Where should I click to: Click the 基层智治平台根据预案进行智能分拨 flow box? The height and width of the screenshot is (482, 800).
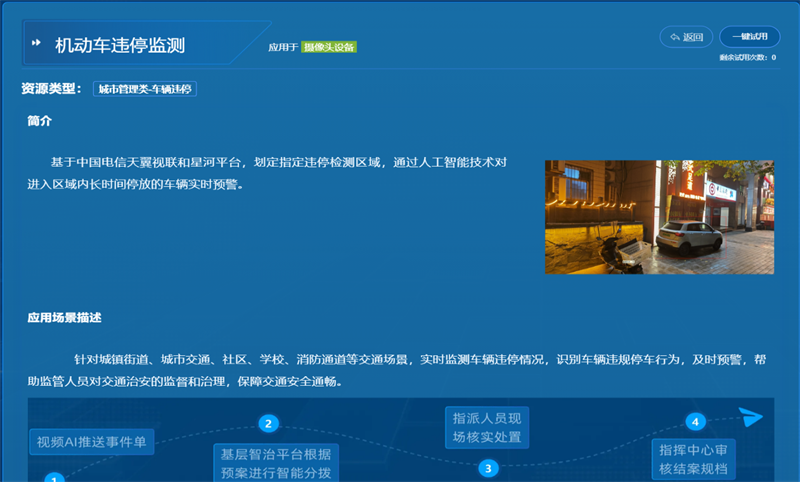coord(277,462)
